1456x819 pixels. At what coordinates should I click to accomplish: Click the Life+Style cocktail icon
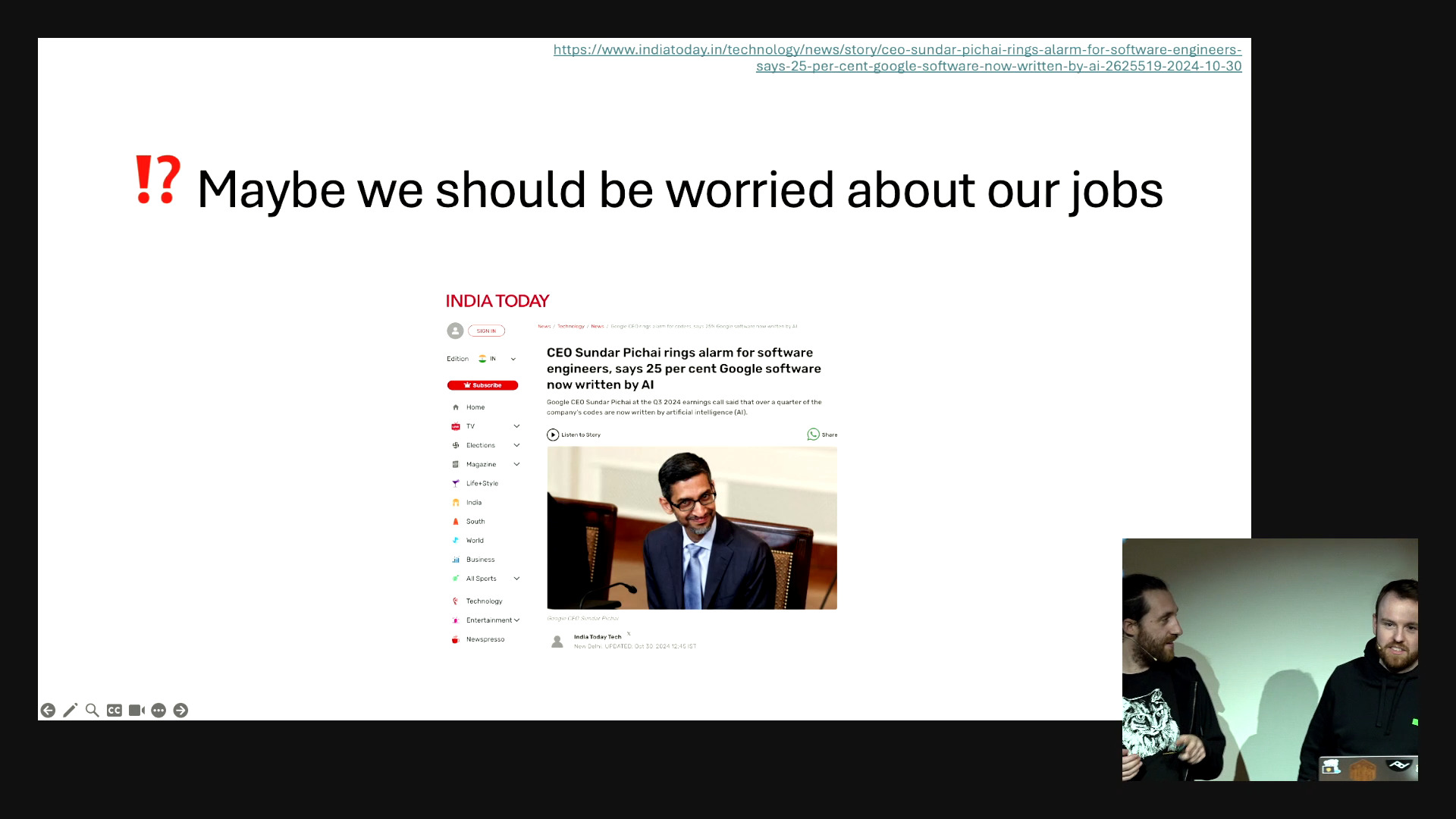(456, 483)
